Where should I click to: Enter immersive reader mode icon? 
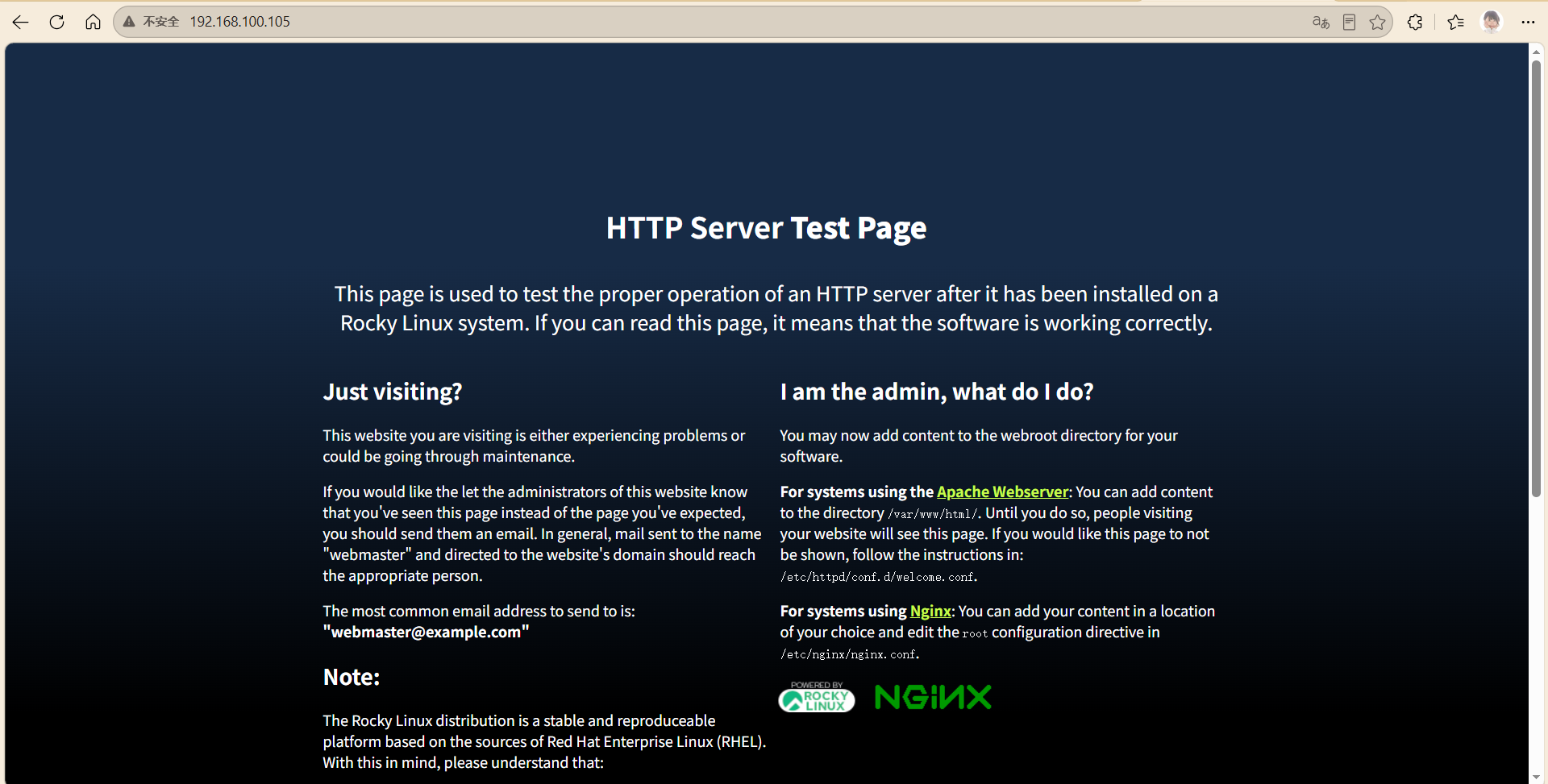(1349, 22)
